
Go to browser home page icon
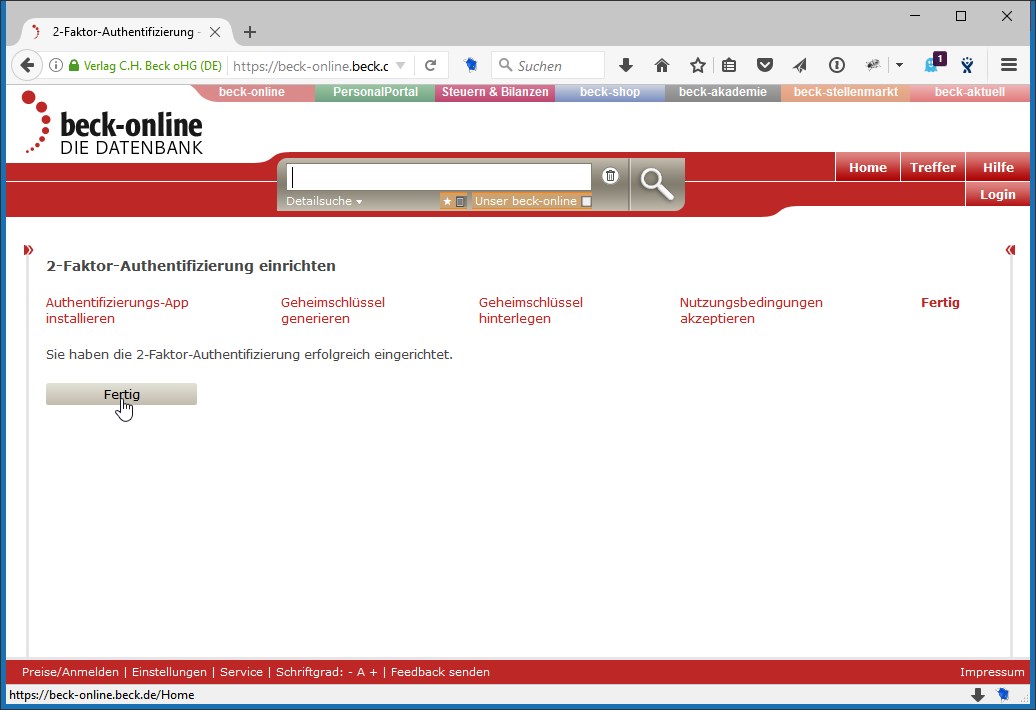pos(661,65)
